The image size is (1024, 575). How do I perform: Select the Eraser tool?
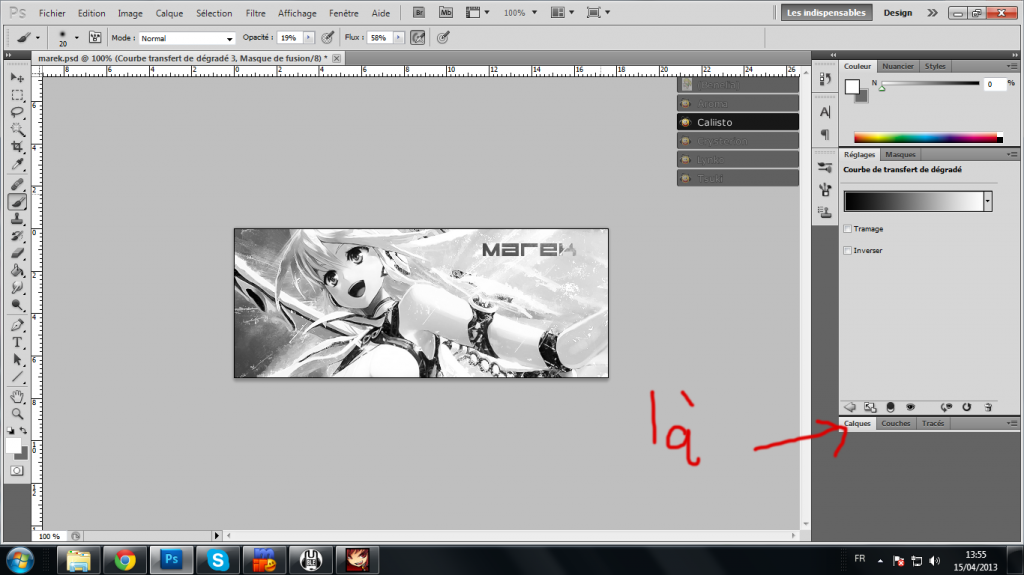click(x=17, y=253)
